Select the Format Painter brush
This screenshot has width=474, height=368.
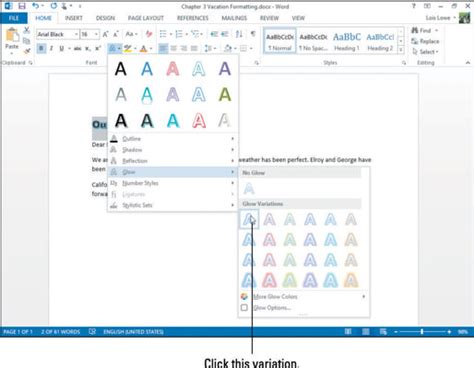27,51
